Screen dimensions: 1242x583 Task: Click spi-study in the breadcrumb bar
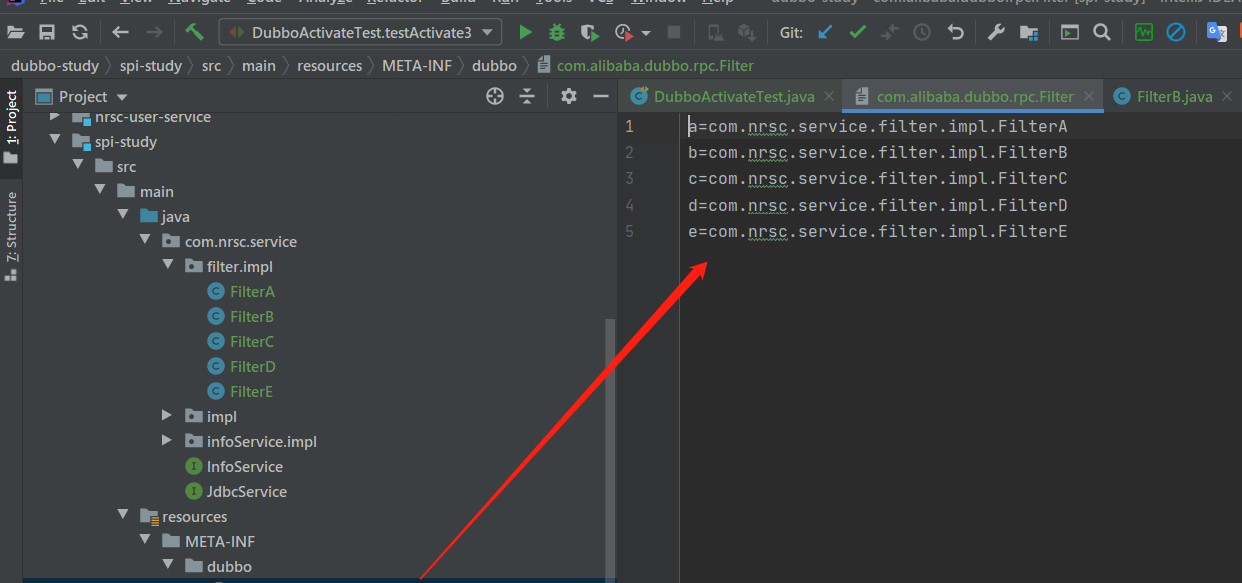150,66
